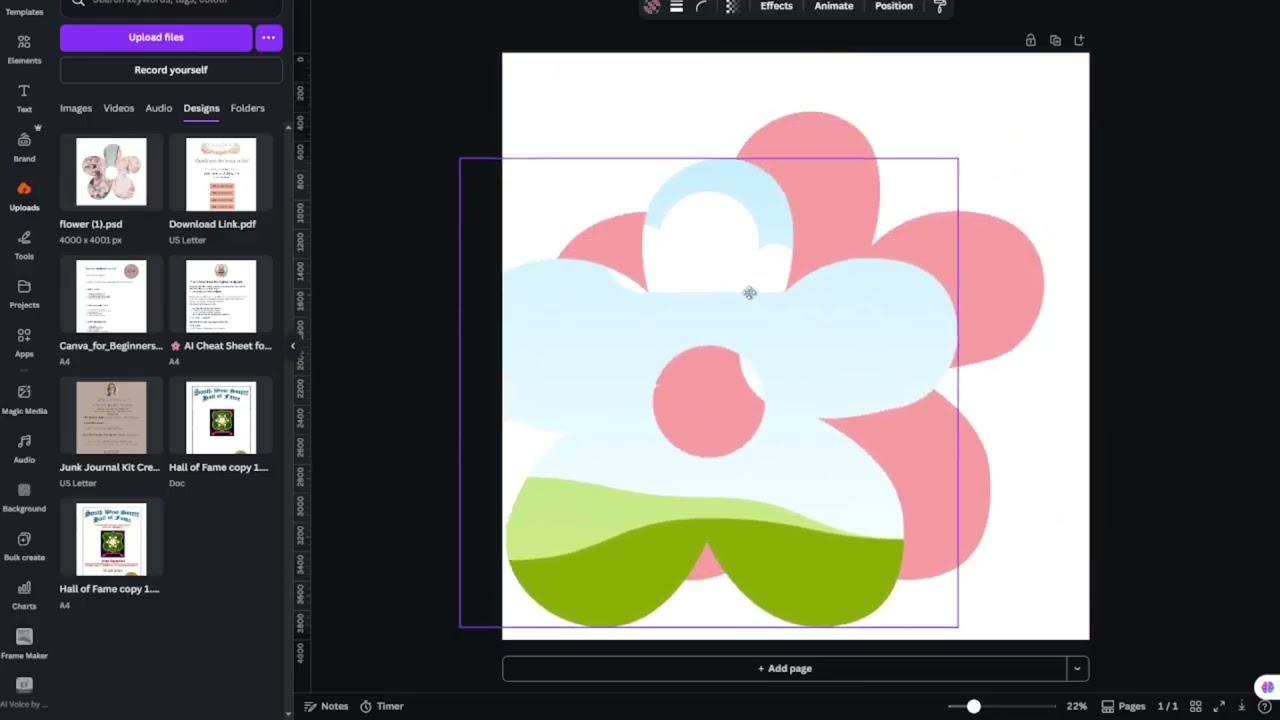Switch to the Folders tab
The image size is (1280, 720).
pos(247,108)
